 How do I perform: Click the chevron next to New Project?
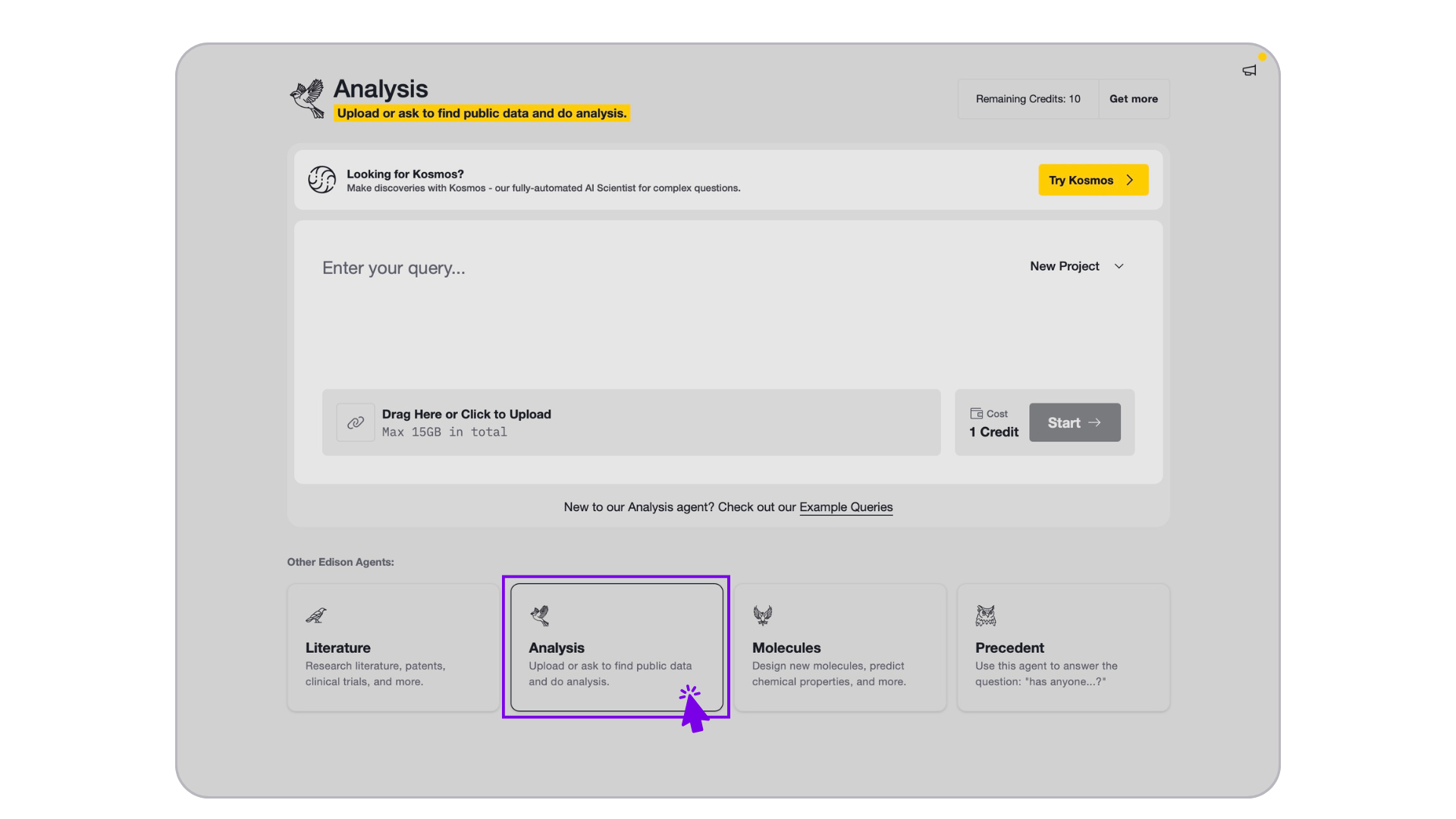[1119, 266]
